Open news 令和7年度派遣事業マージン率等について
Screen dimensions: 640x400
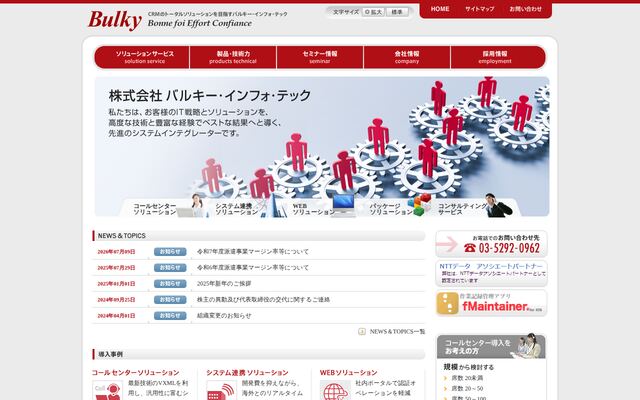253,252
